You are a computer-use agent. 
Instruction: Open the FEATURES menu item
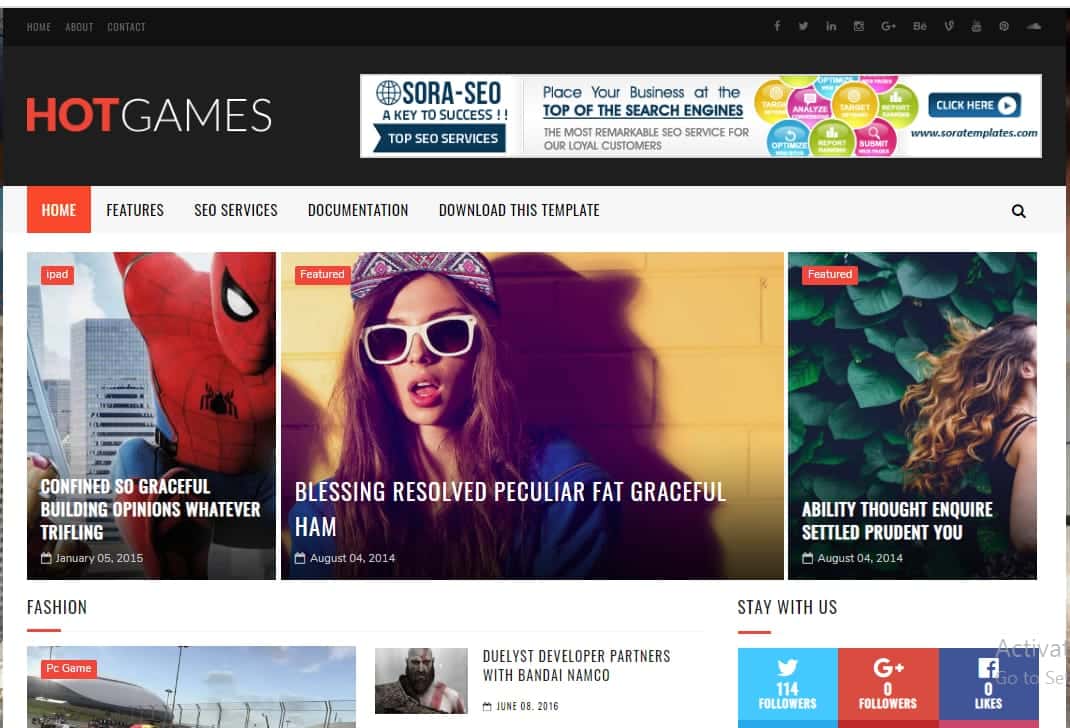coord(135,210)
